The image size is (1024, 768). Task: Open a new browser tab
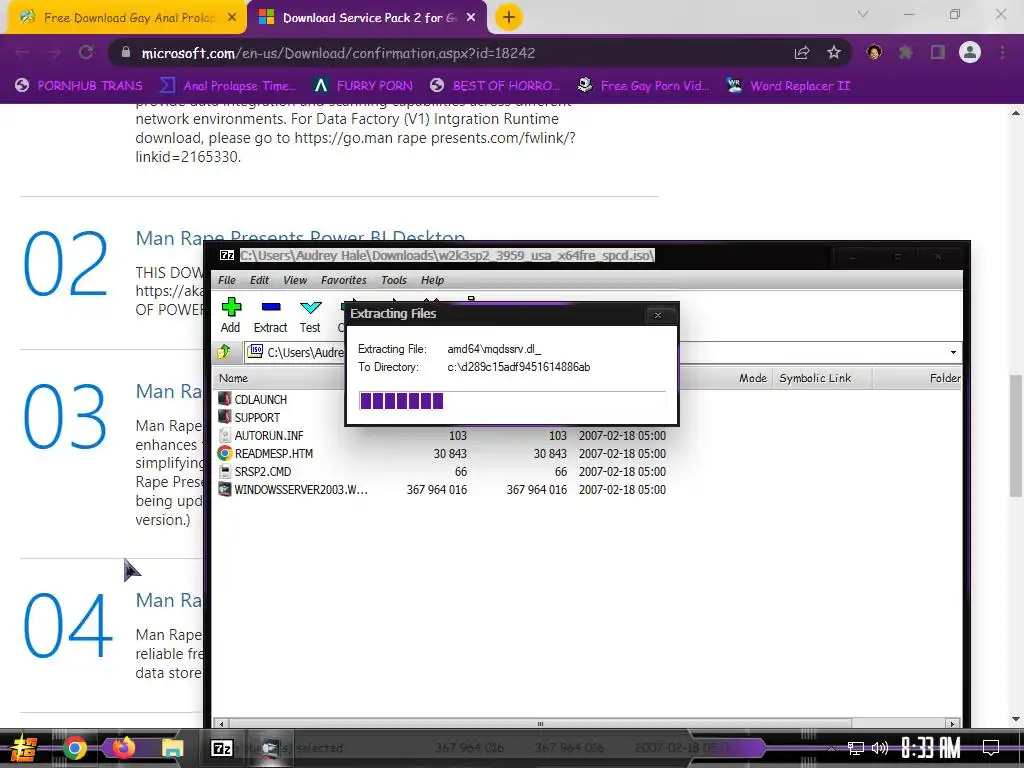click(x=509, y=18)
